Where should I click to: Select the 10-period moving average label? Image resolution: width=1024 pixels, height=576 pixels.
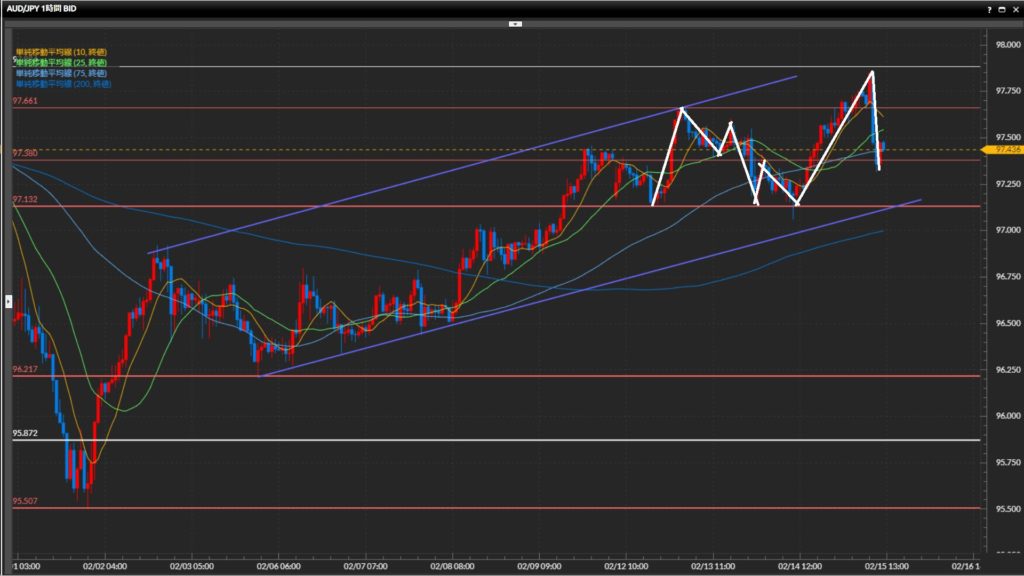(61, 51)
